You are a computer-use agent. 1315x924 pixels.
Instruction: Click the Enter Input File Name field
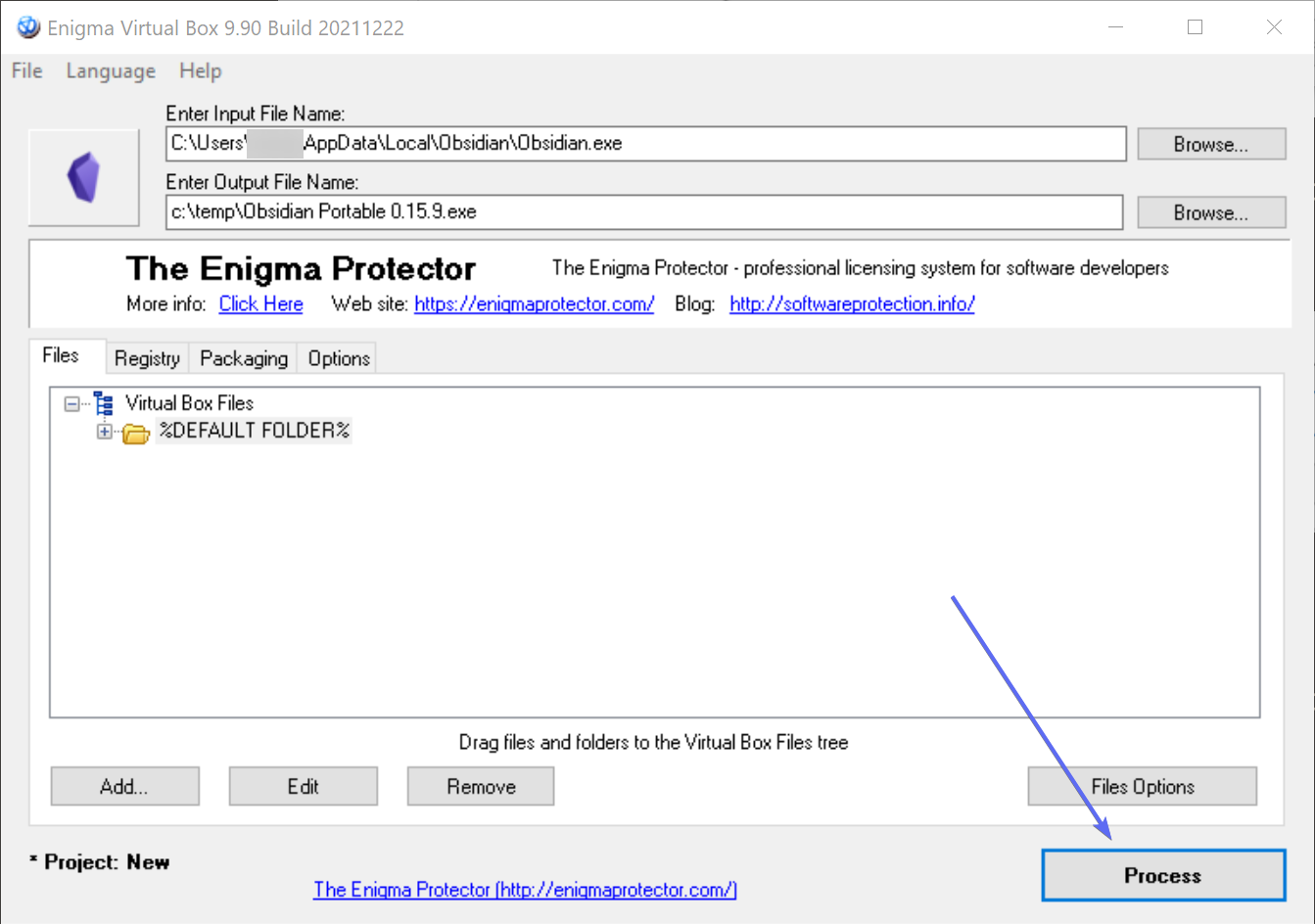(646, 143)
